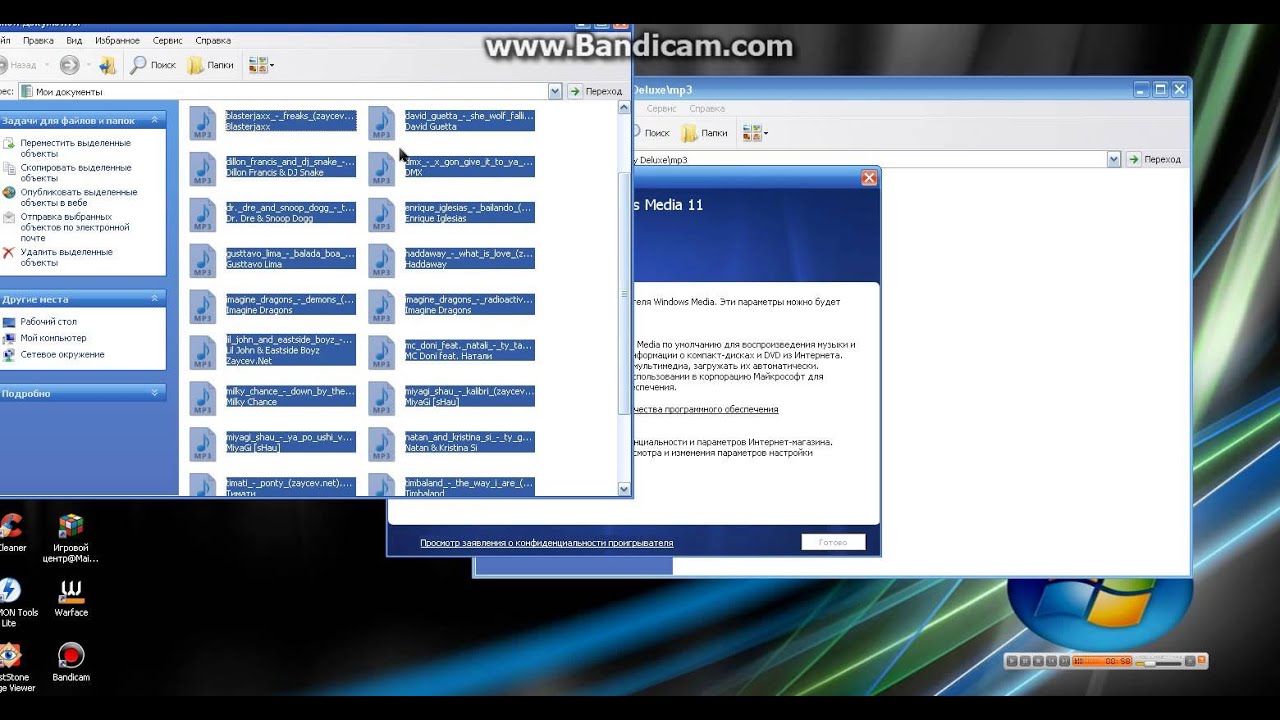Collapse the Другие места panel
This screenshot has height=720, width=1280.
coord(155,299)
